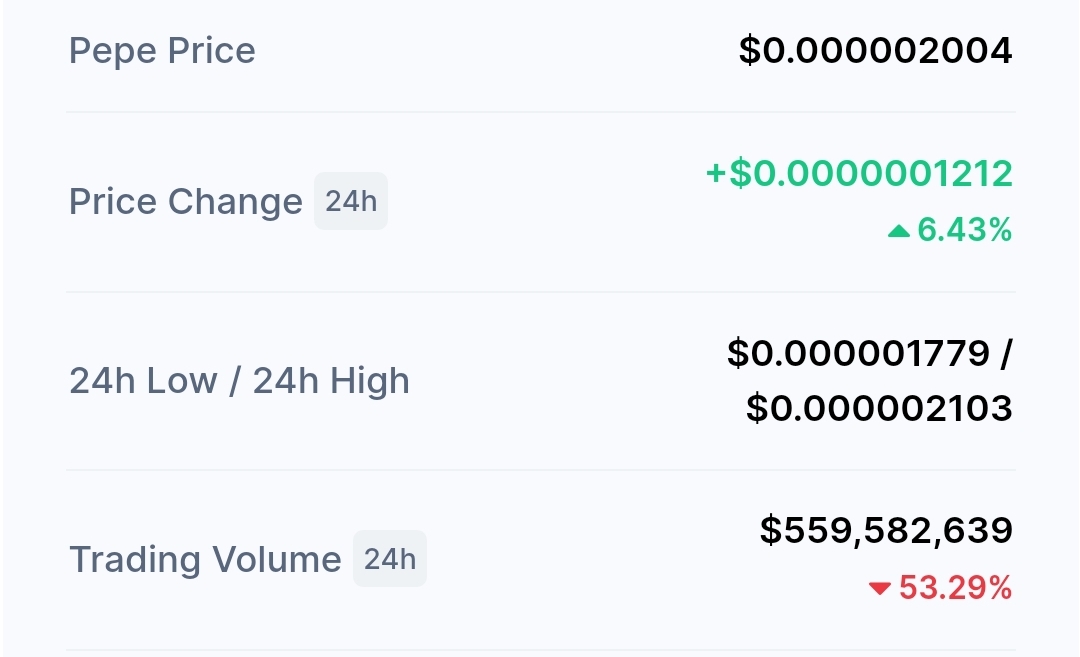
Task: Click the "24h Low" portion of the label
Action: (143, 380)
